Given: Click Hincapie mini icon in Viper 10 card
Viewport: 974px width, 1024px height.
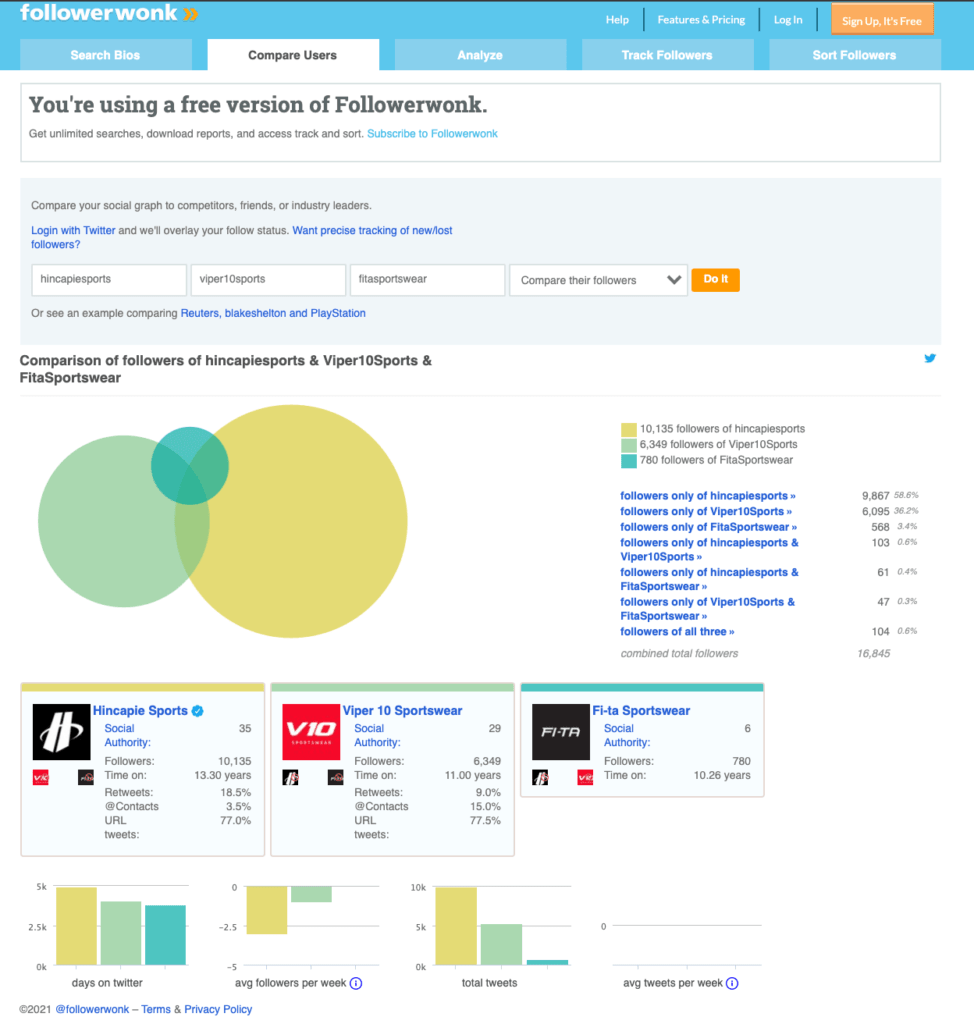Looking at the screenshot, I should pyautogui.click(x=290, y=777).
